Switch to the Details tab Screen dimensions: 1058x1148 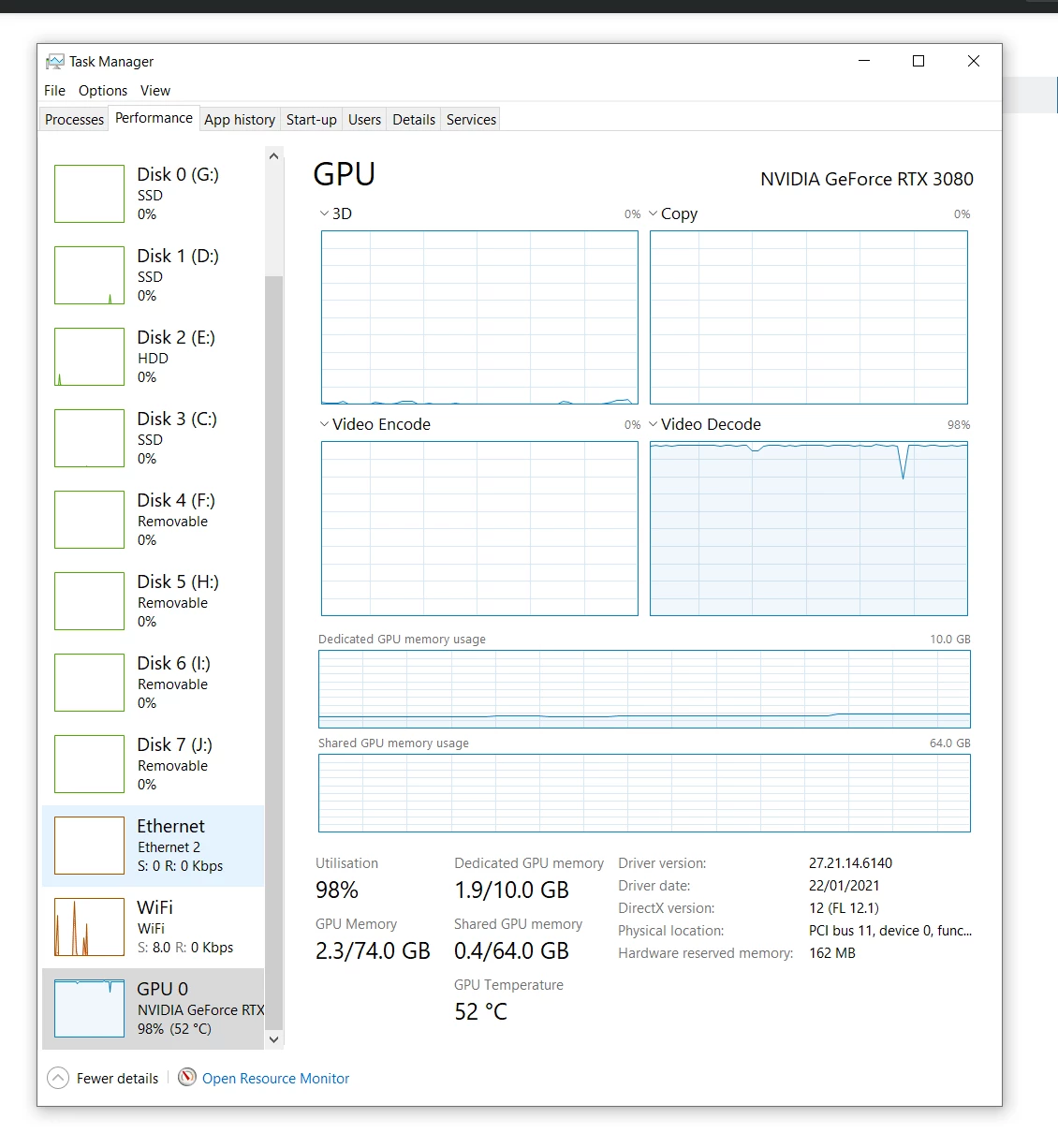tap(414, 119)
